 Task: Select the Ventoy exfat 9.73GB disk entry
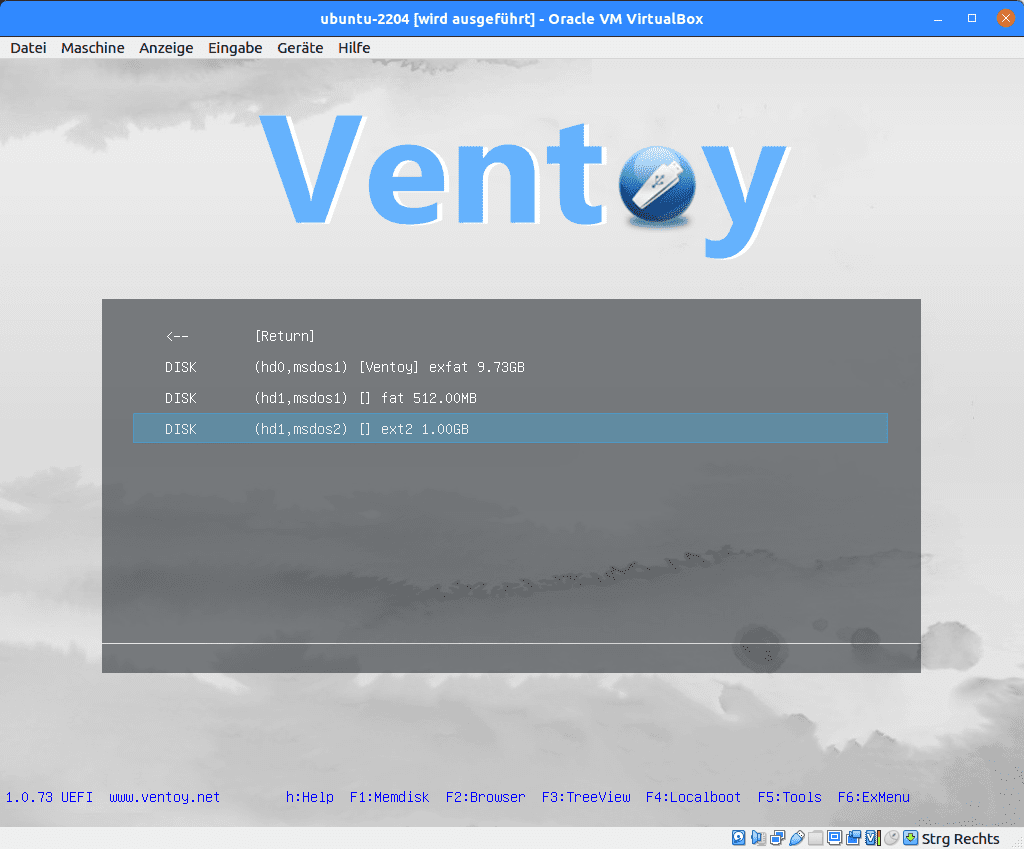(x=390, y=367)
